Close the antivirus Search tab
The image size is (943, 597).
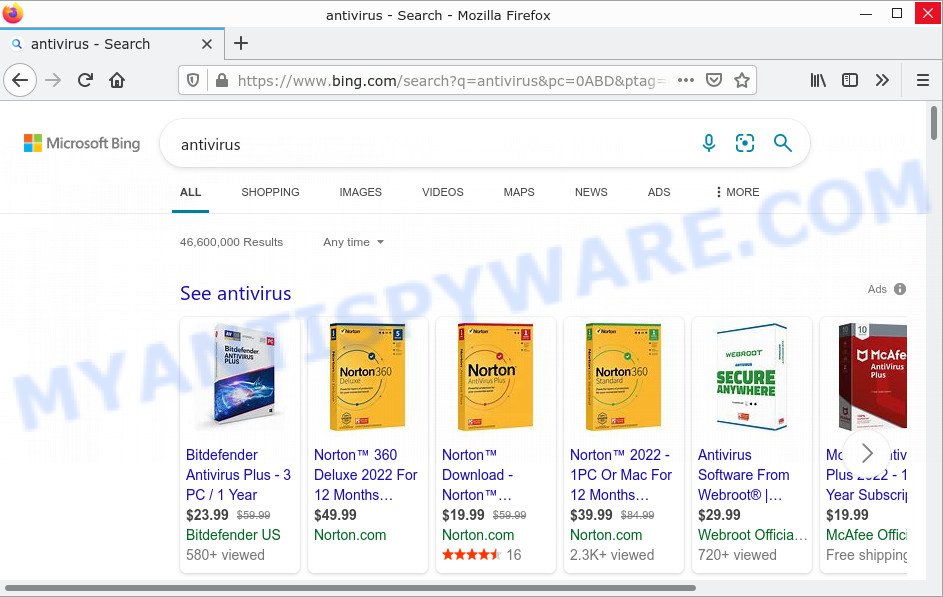click(x=206, y=44)
